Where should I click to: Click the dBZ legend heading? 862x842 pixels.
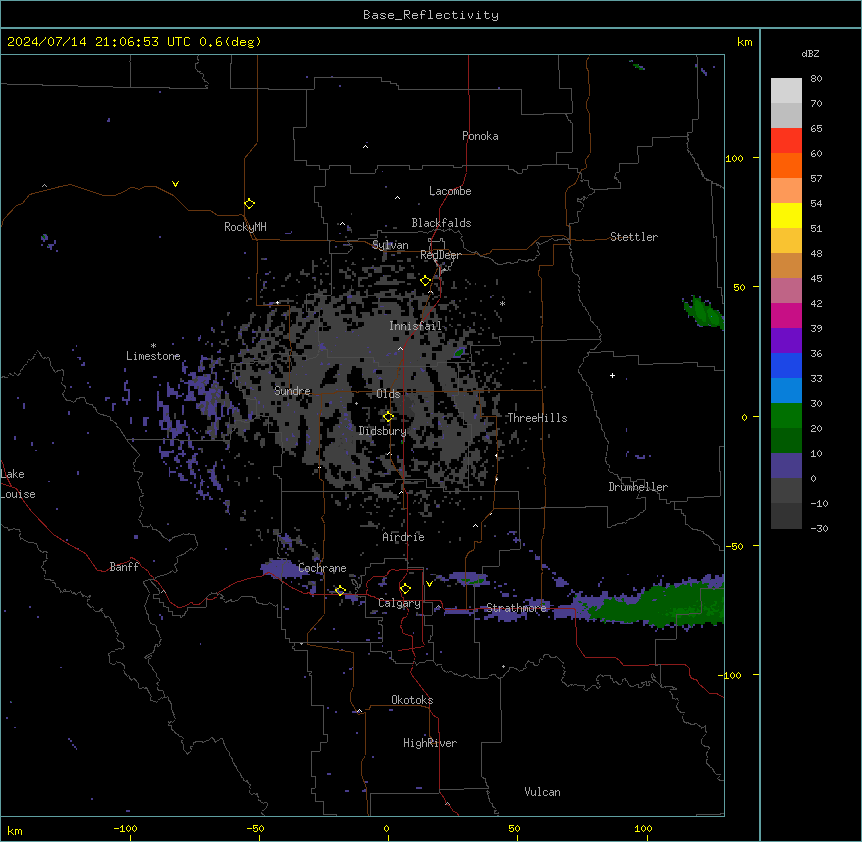pos(810,54)
